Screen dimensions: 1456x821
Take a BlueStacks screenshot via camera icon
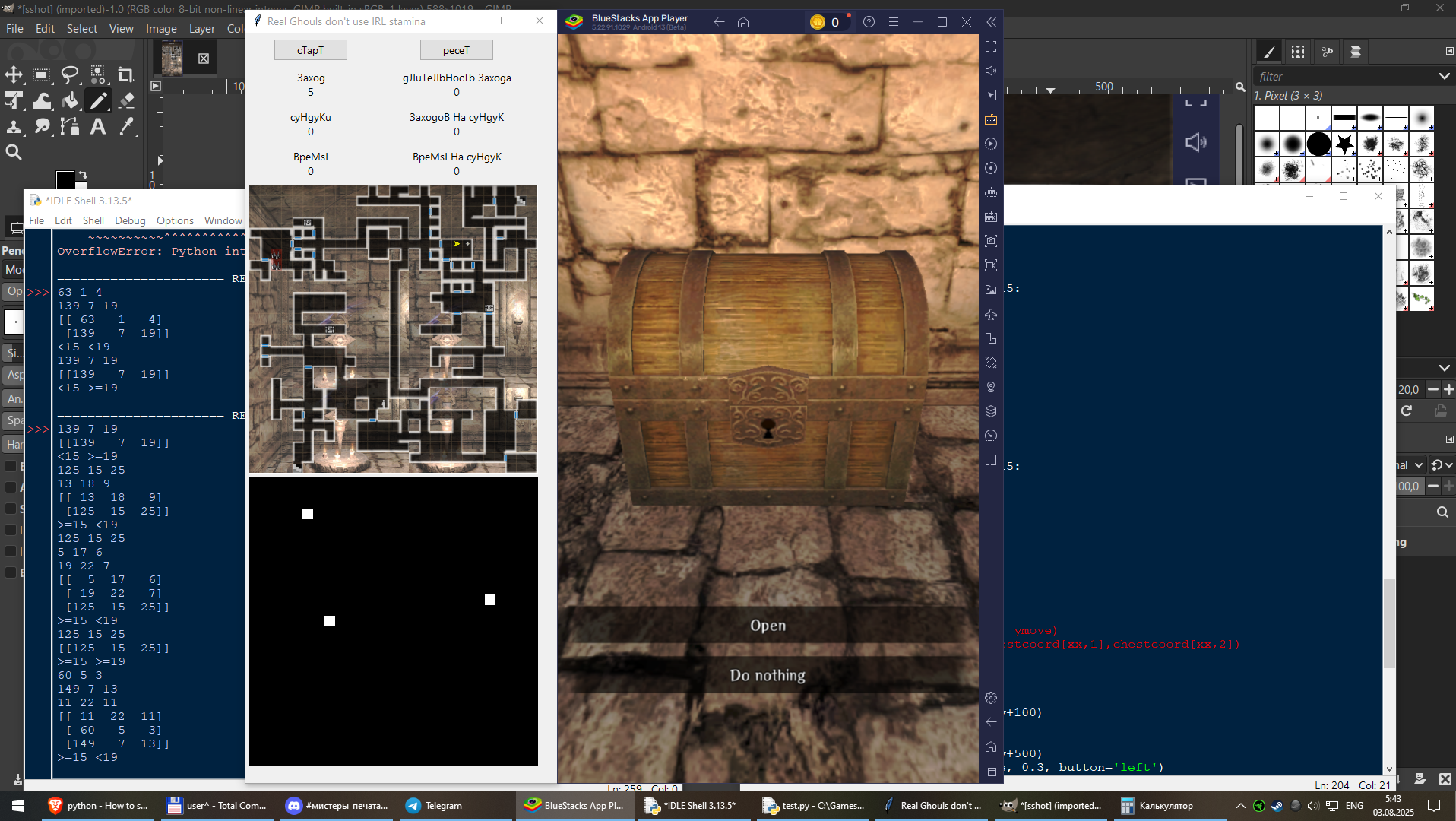[991, 241]
